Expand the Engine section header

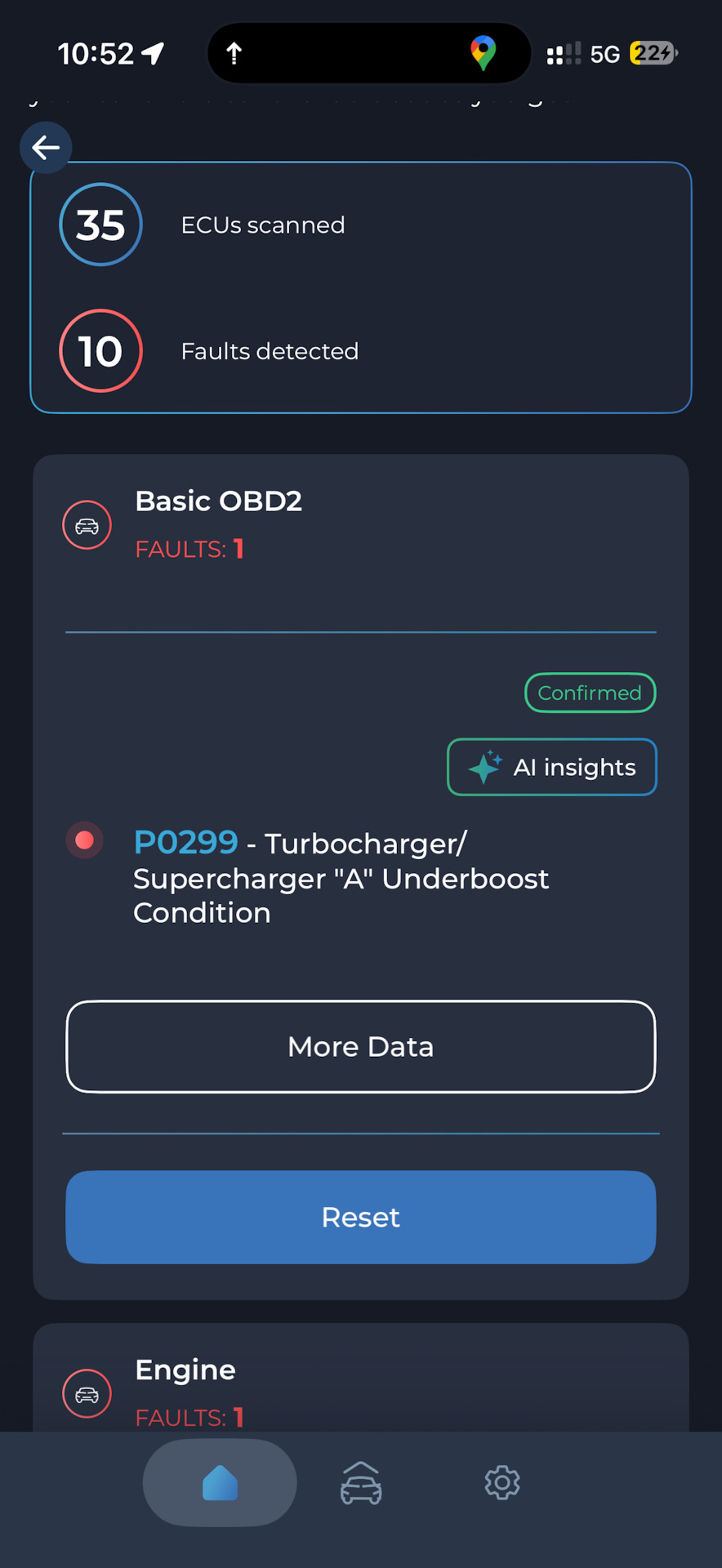point(185,1370)
